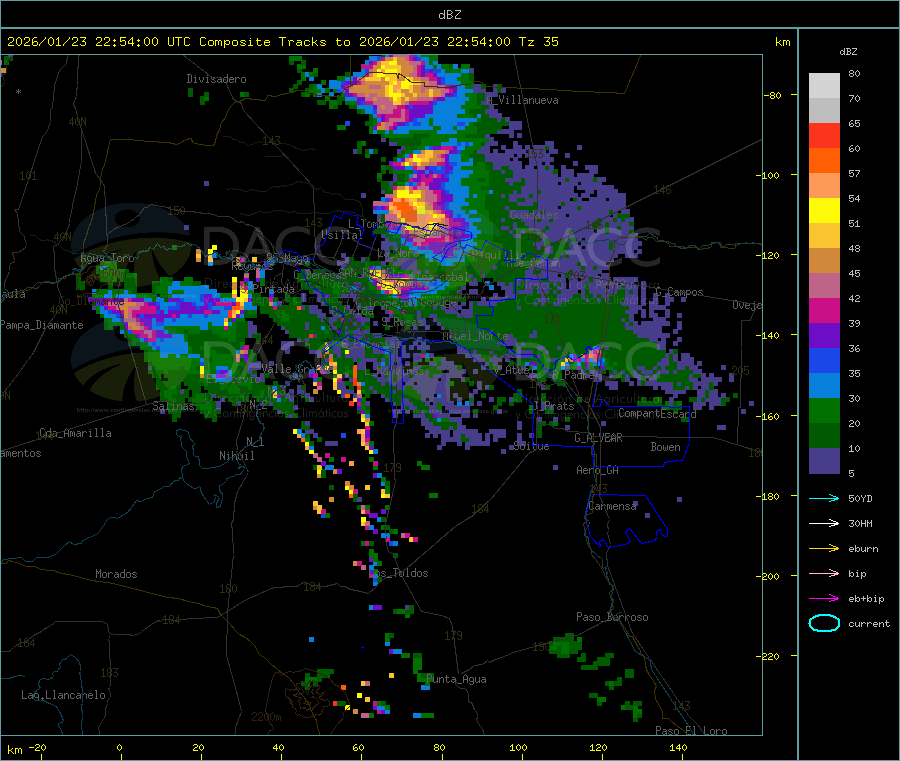The height and width of the screenshot is (761, 900).
Task: Click the 'Paso_El_Loro' map label
Action: [x=691, y=731]
